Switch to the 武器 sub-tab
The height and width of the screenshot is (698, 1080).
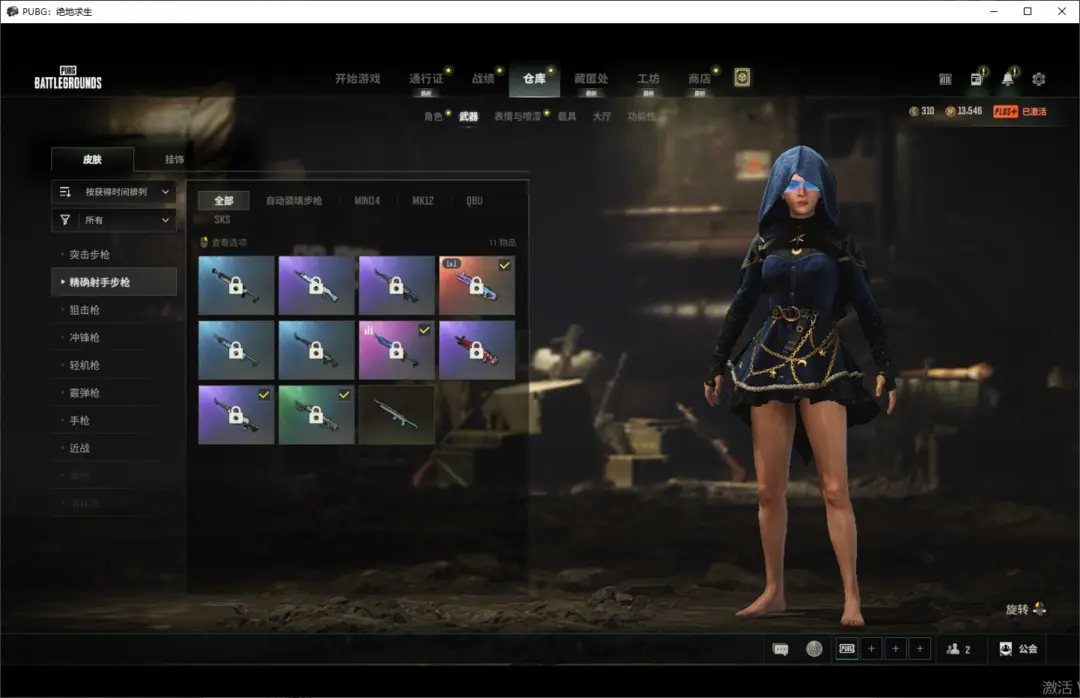coord(469,116)
